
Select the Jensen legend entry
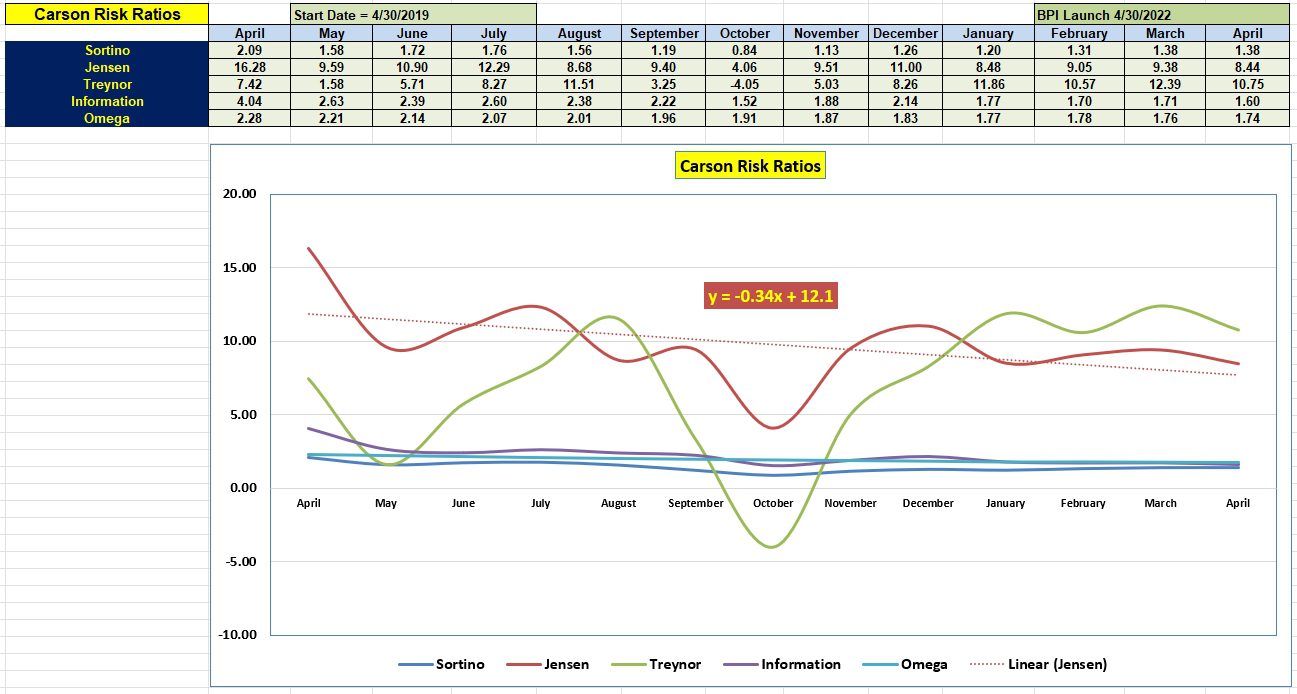click(546, 664)
